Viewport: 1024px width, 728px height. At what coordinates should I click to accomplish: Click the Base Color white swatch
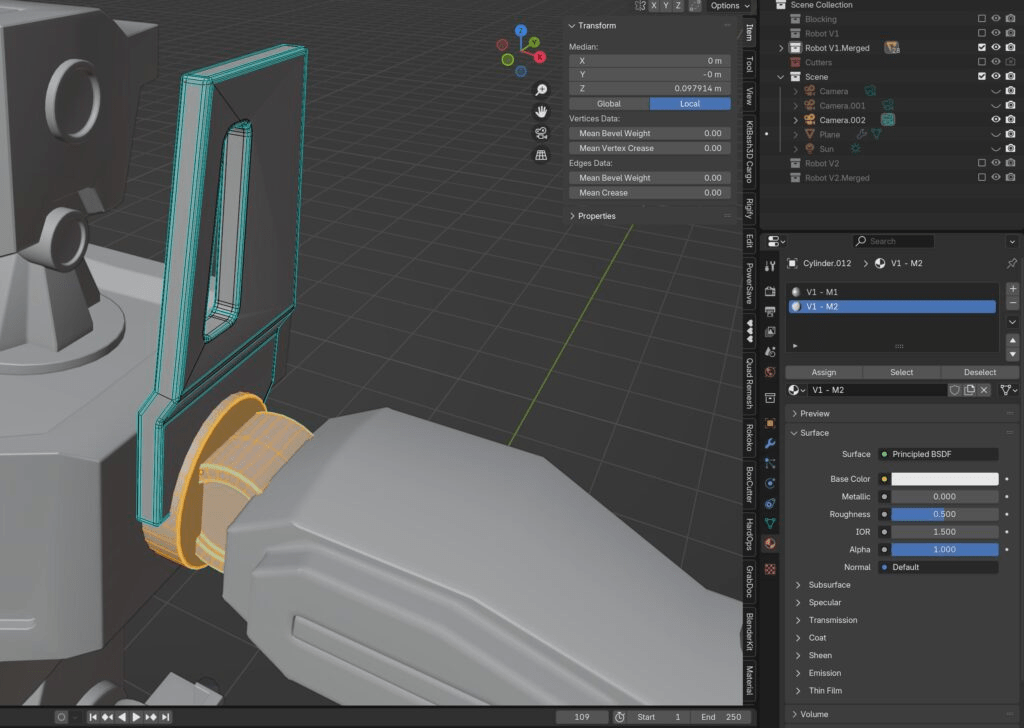944,479
